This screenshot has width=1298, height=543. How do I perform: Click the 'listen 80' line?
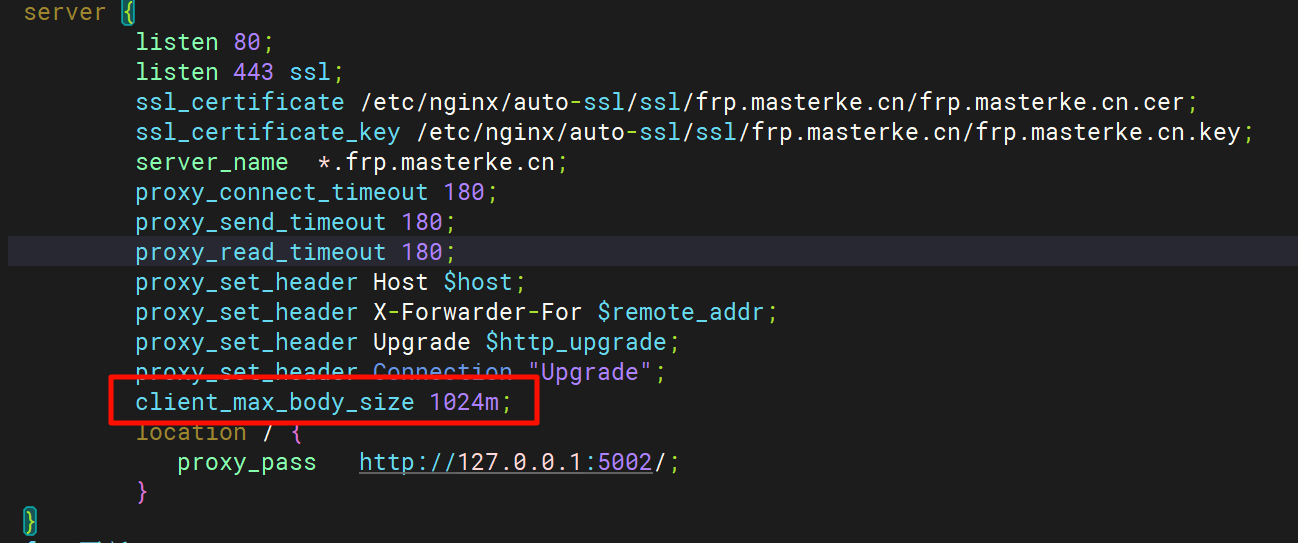(204, 42)
